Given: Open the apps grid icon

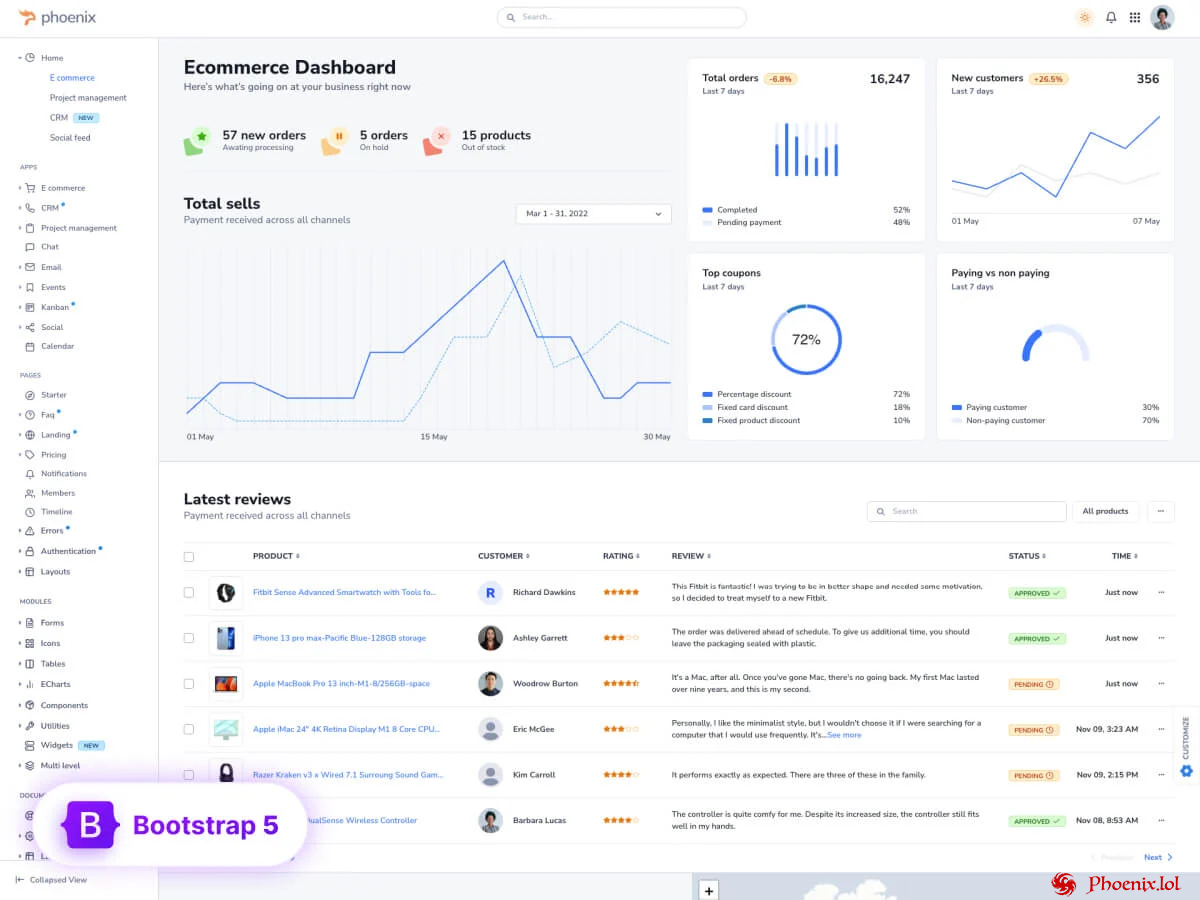Looking at the screenshot, I should point(1135,17).
